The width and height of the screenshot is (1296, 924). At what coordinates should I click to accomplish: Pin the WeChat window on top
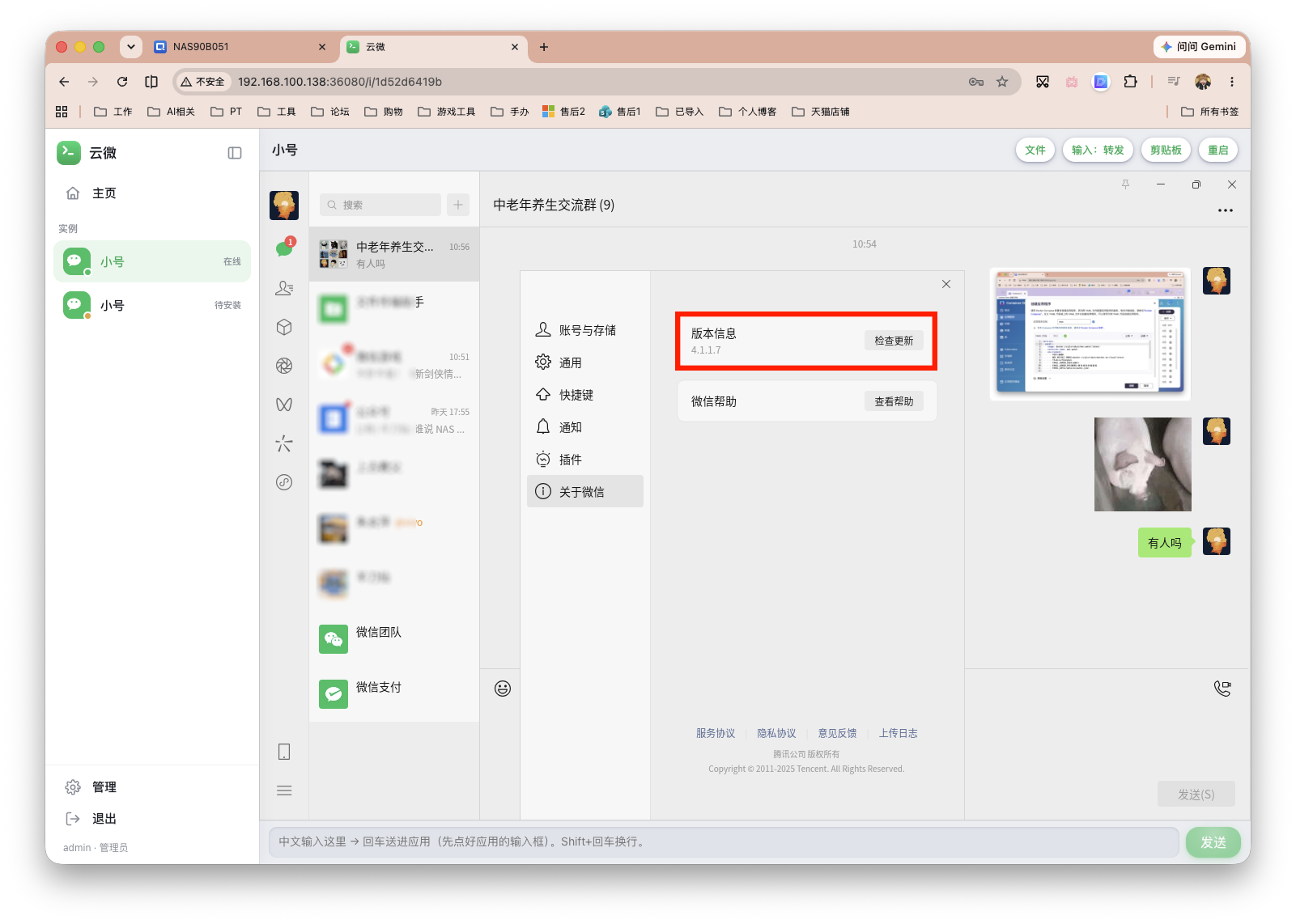tap(1125, 184)
